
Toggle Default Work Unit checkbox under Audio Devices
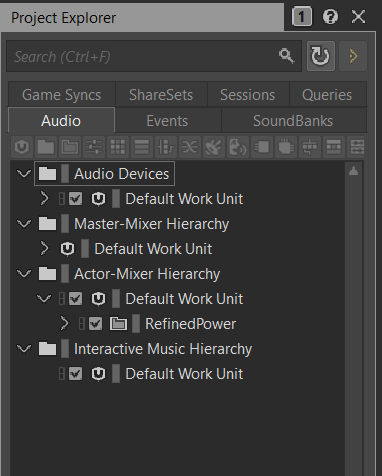click(75, 199)
